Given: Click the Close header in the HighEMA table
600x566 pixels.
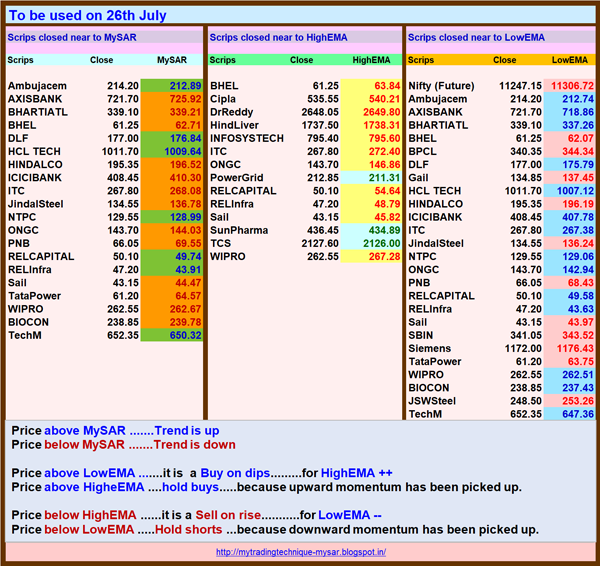Looking at the screenshot, I should (x=302, y=60).
